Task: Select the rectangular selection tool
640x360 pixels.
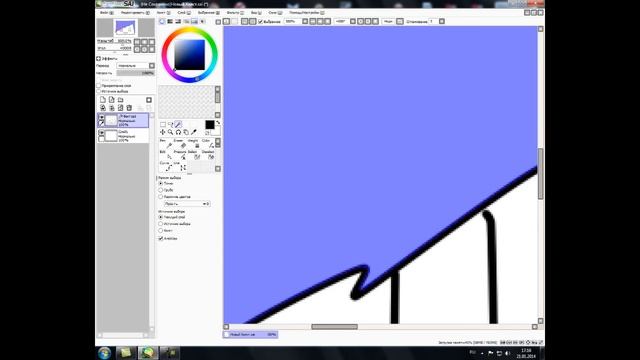Action: (x=163, y=124)
